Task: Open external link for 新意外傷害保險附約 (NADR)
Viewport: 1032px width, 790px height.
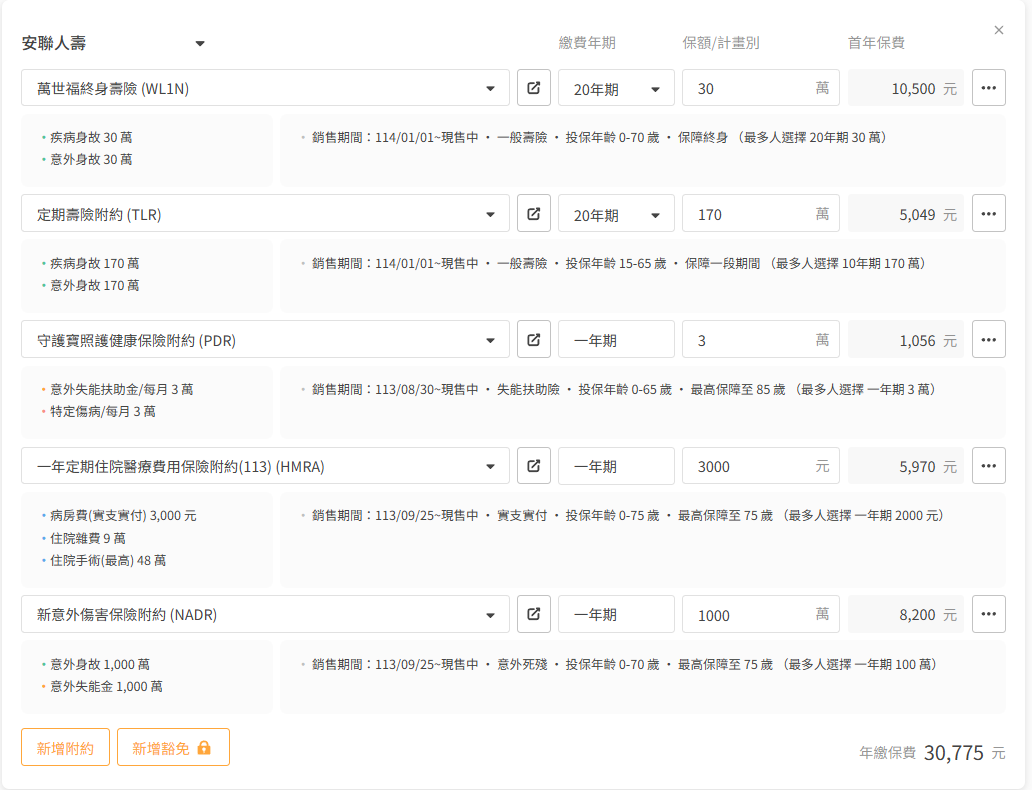Action: 534,614
